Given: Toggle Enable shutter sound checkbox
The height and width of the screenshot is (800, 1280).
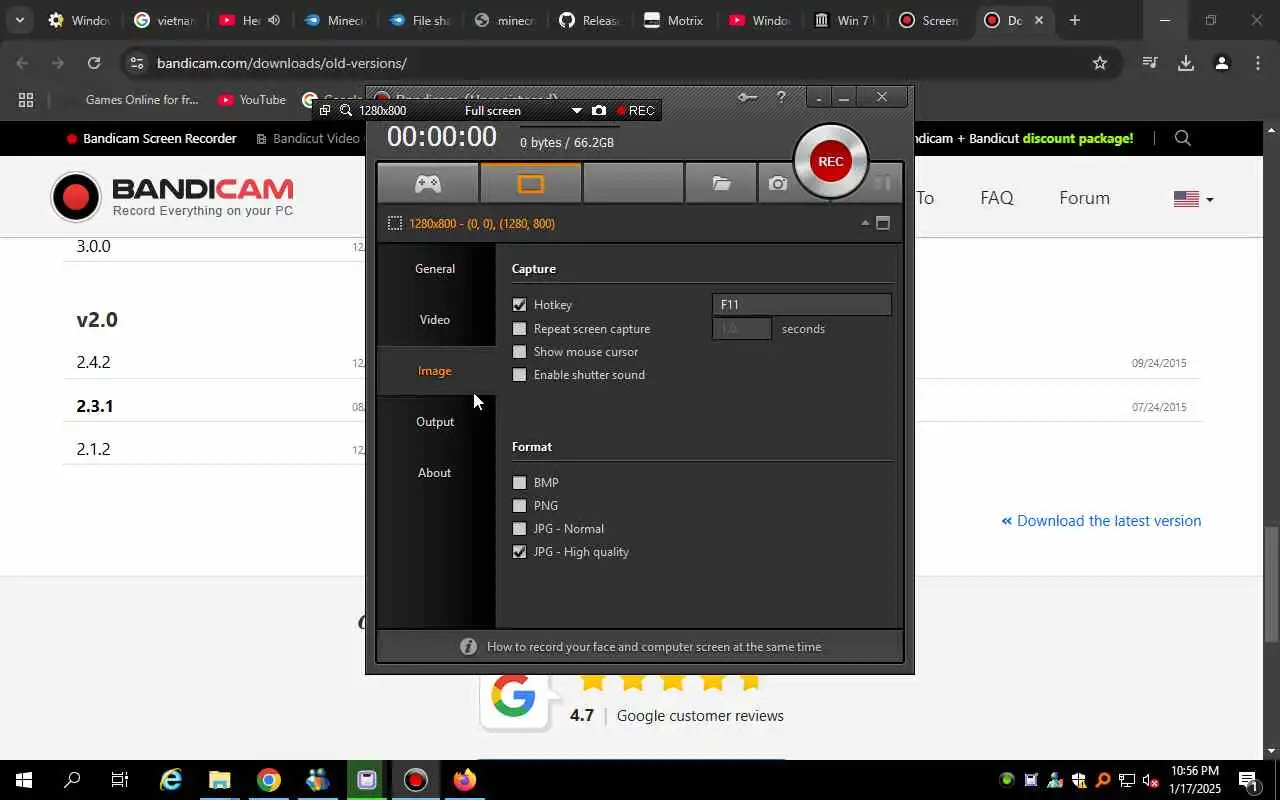Looking at the screenshot, I should click(519, 375).
